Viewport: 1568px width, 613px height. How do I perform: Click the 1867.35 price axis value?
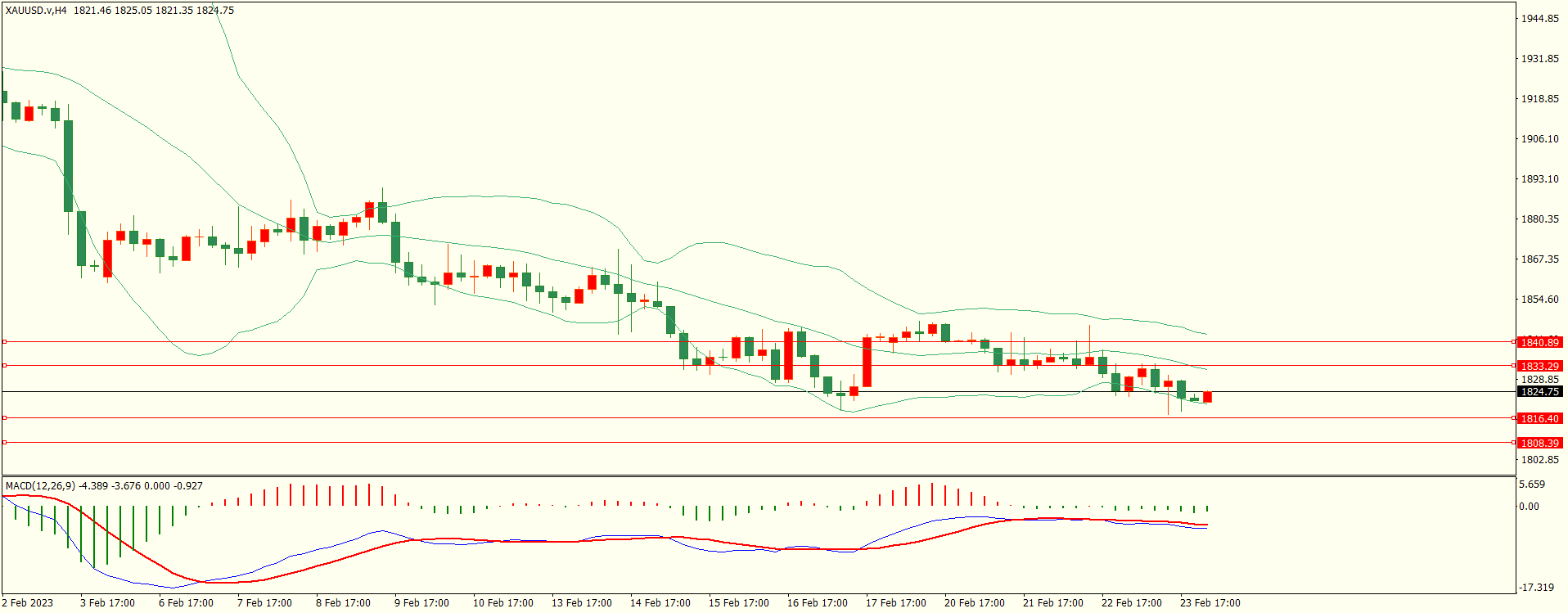[x=1539, y=259]
